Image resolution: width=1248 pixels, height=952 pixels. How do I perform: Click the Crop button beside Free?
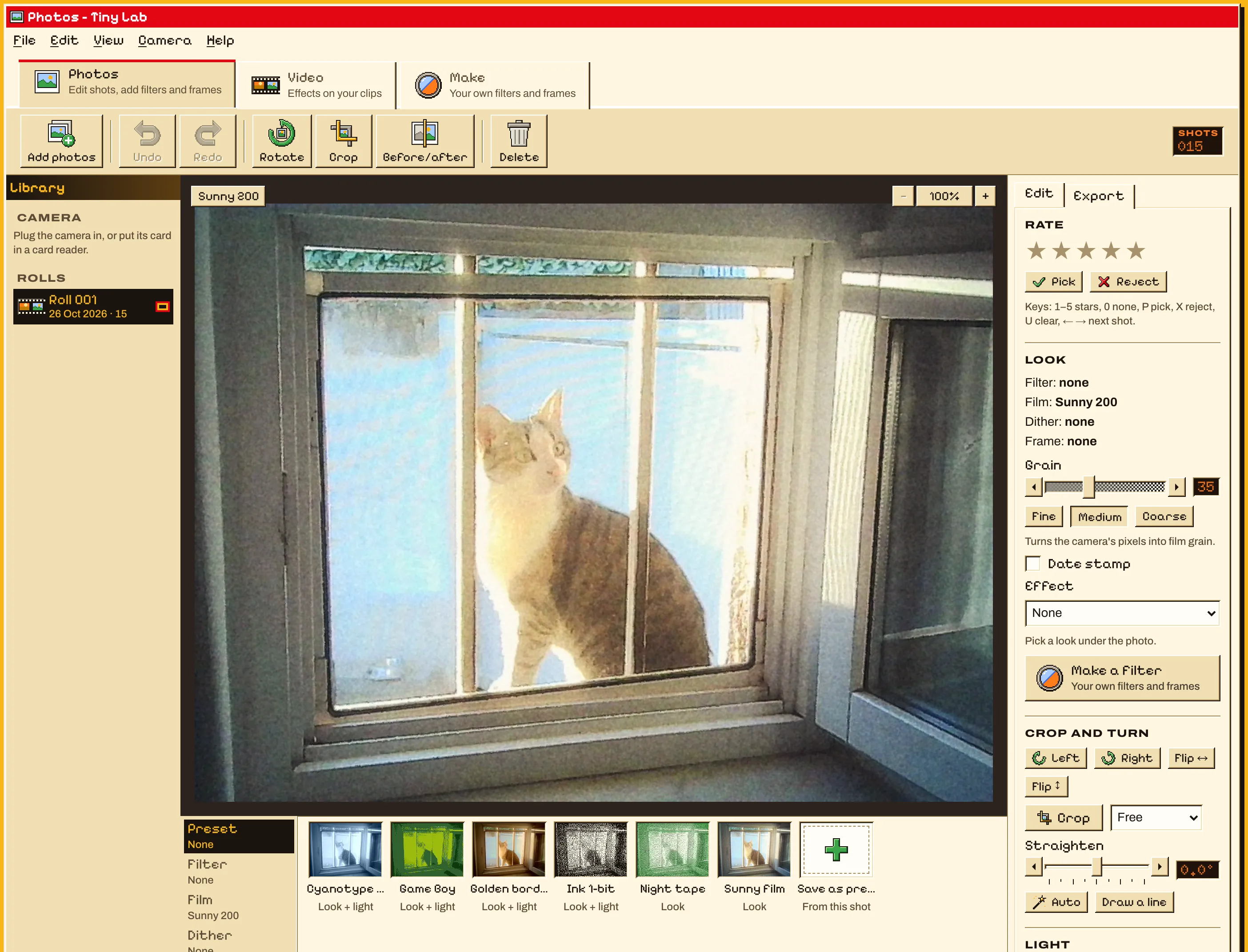point(1064,818)
